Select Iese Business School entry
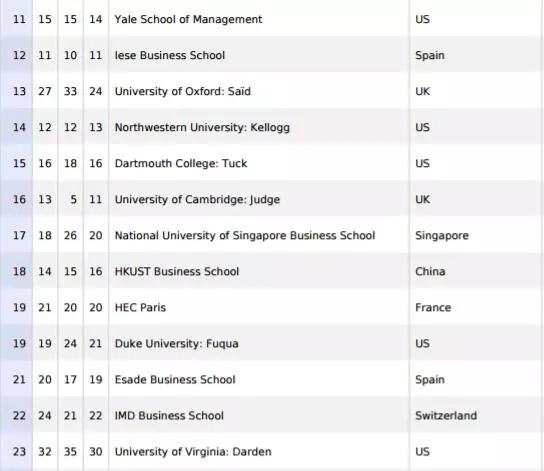 [x=170, y=55]
